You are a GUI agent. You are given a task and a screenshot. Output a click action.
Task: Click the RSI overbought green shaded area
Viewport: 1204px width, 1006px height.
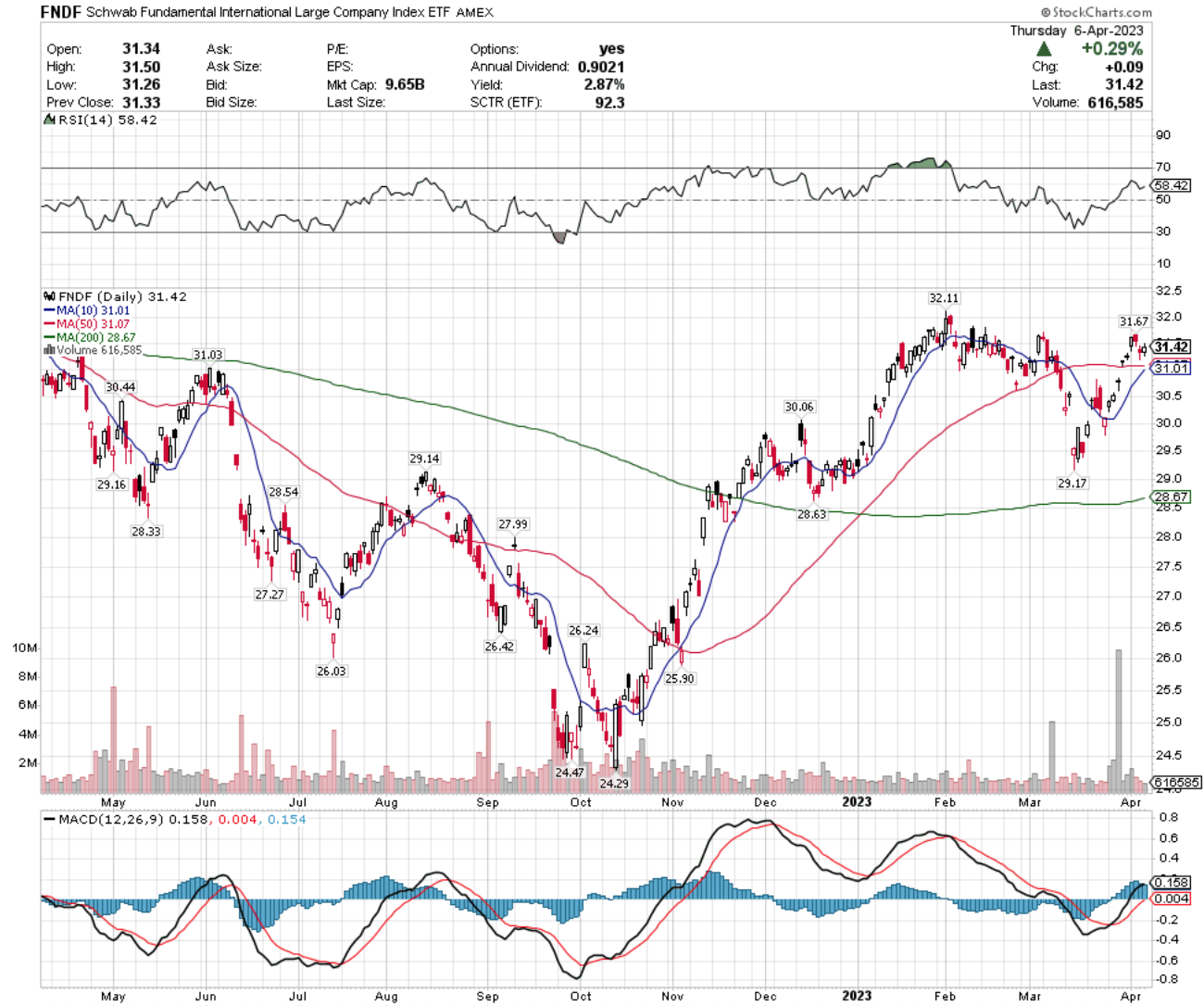tap(922, 163)
